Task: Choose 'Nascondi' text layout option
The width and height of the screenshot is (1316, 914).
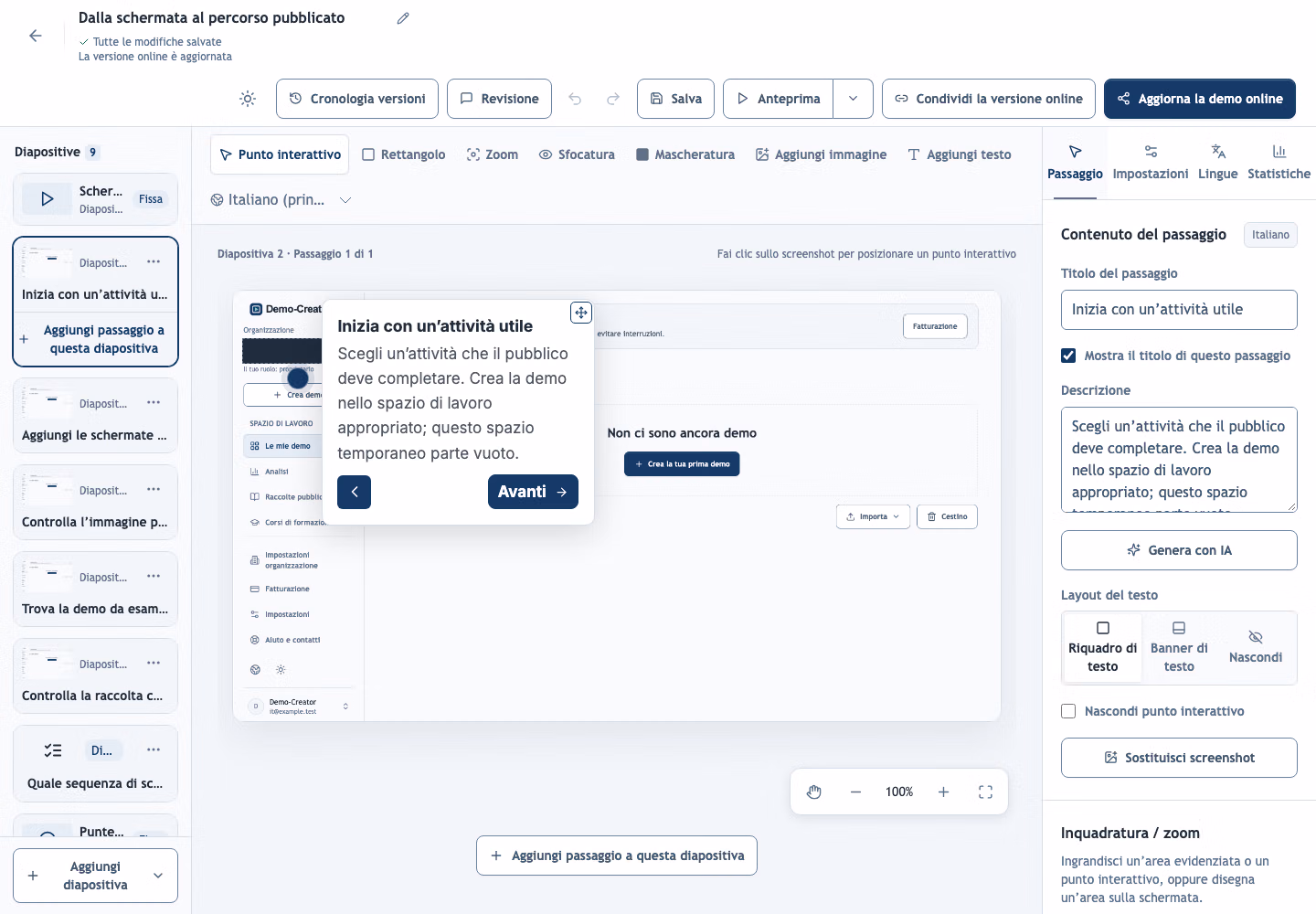Action: [x=1256, y=648]
